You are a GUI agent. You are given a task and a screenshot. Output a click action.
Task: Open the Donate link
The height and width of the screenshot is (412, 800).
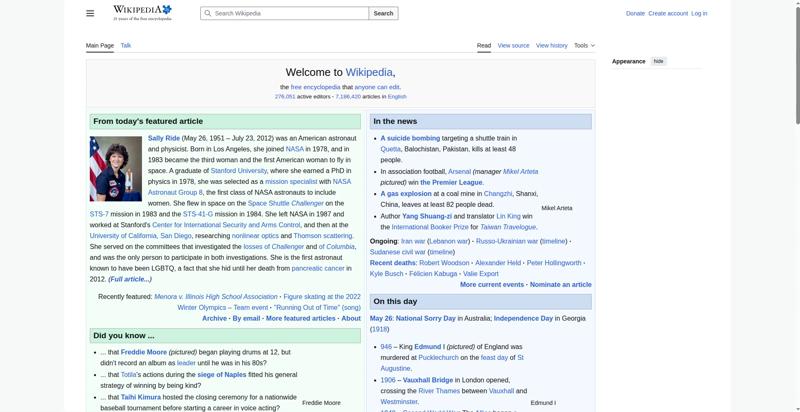(635, 13)
